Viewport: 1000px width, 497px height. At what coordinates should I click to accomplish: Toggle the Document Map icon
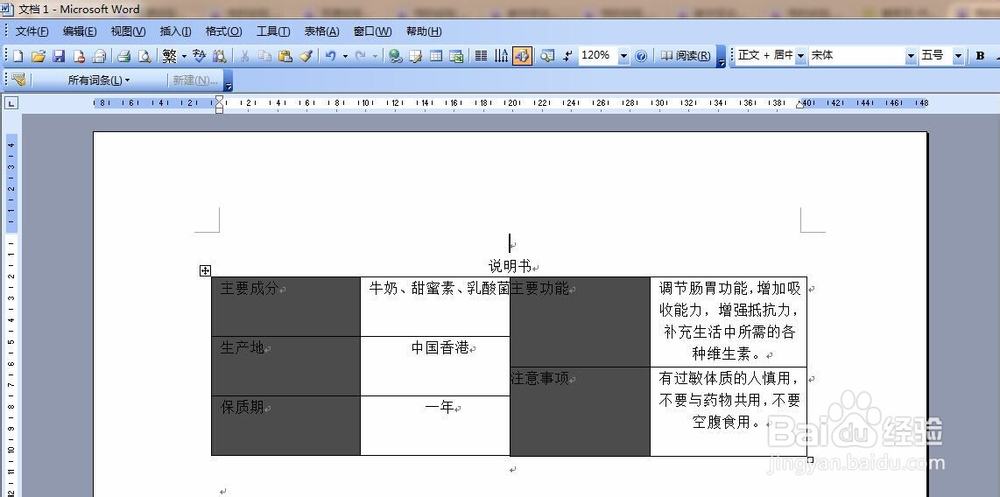(547, 56)
